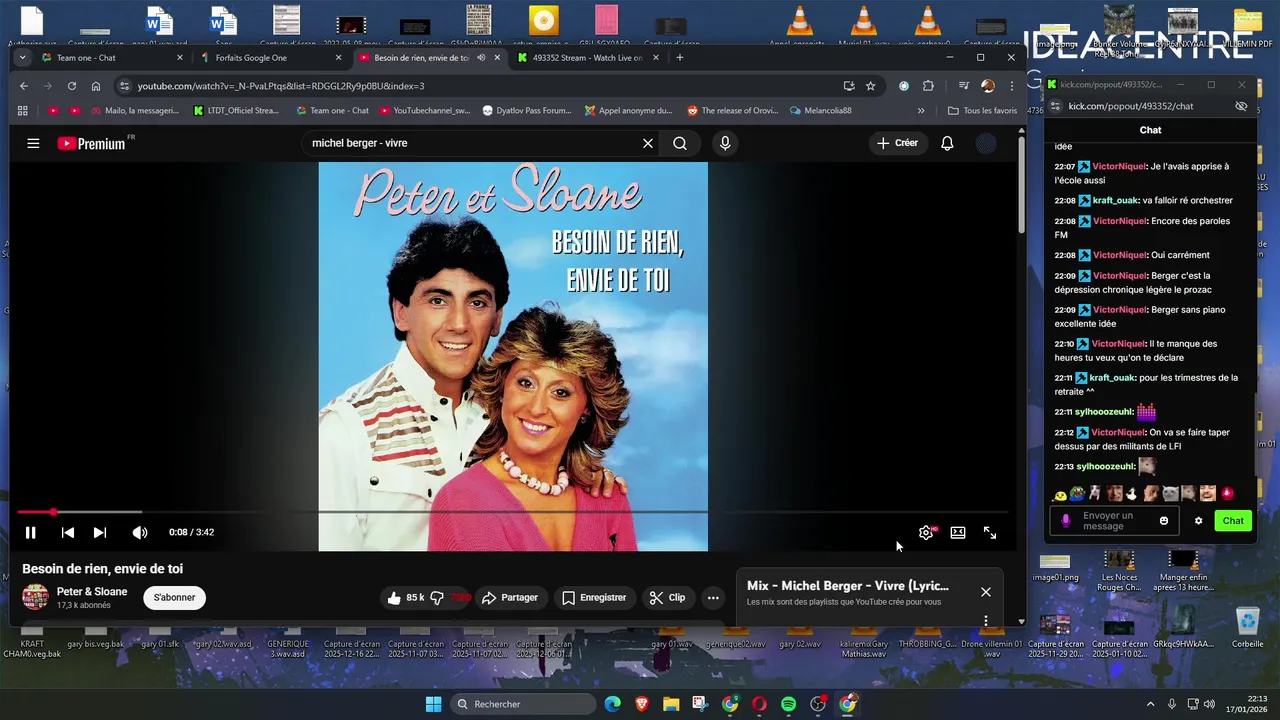Toggle Kick popout tracking eye icon
Image resolution: width=1280 pixels, height=720 pixels.
click(x=1241, y=106)
